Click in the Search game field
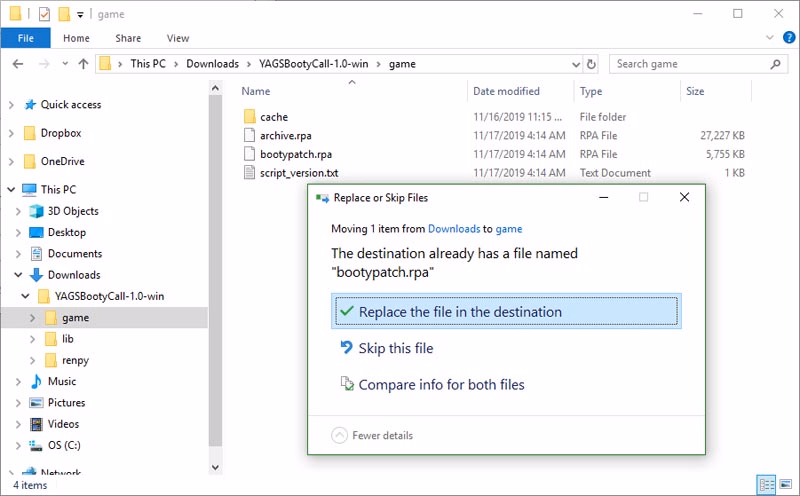800x496 pixels. (x=690, y=64)
